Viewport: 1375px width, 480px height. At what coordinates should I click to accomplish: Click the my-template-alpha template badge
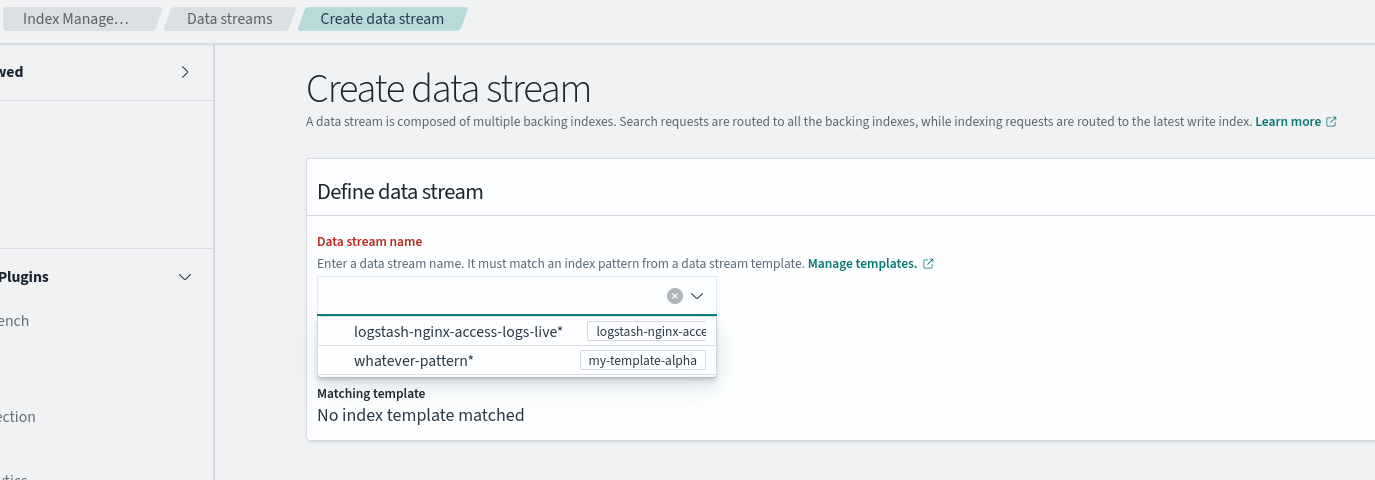pos(643,360)
